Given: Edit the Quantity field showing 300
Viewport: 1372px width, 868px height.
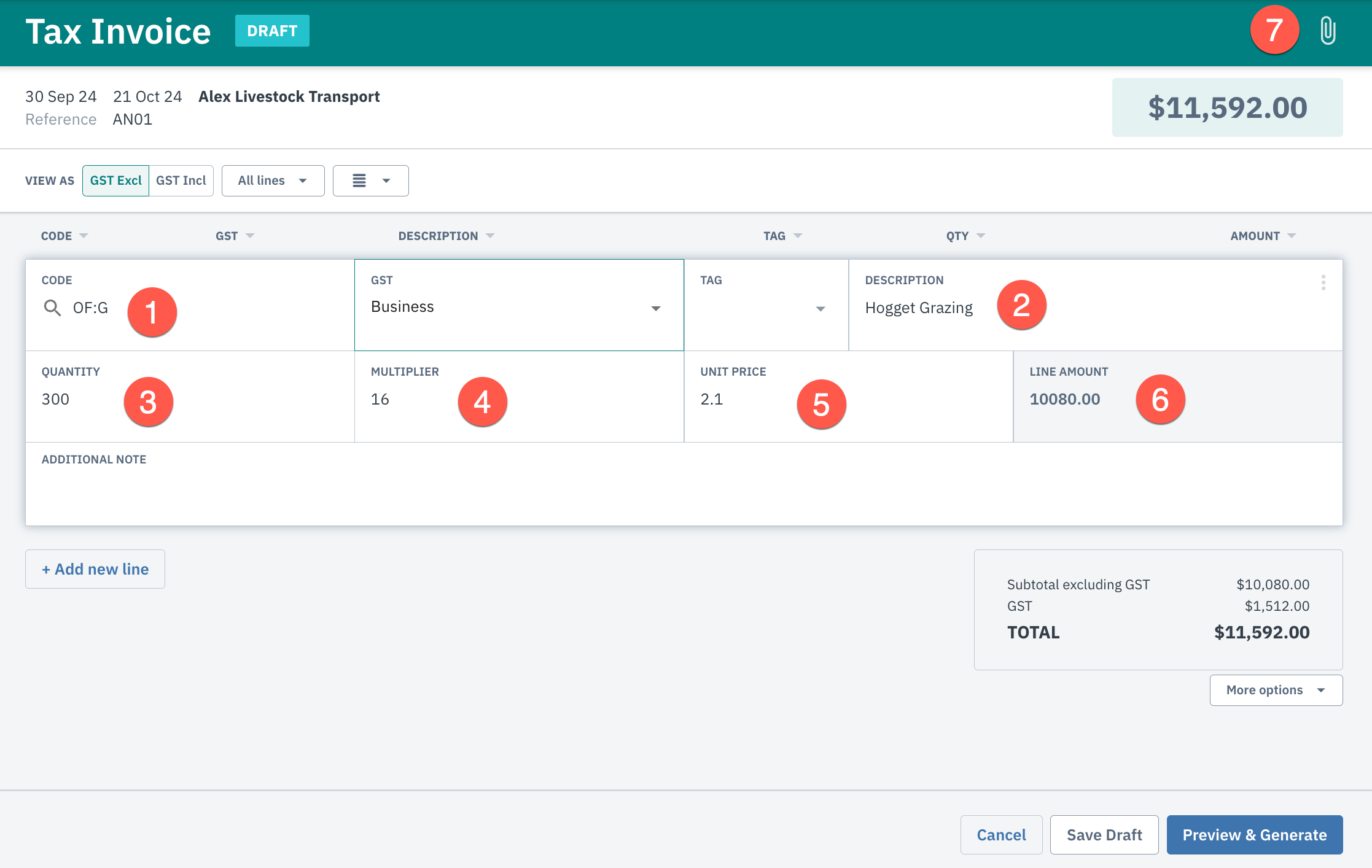Looking at the screenshot, I should tap(92, 399).
